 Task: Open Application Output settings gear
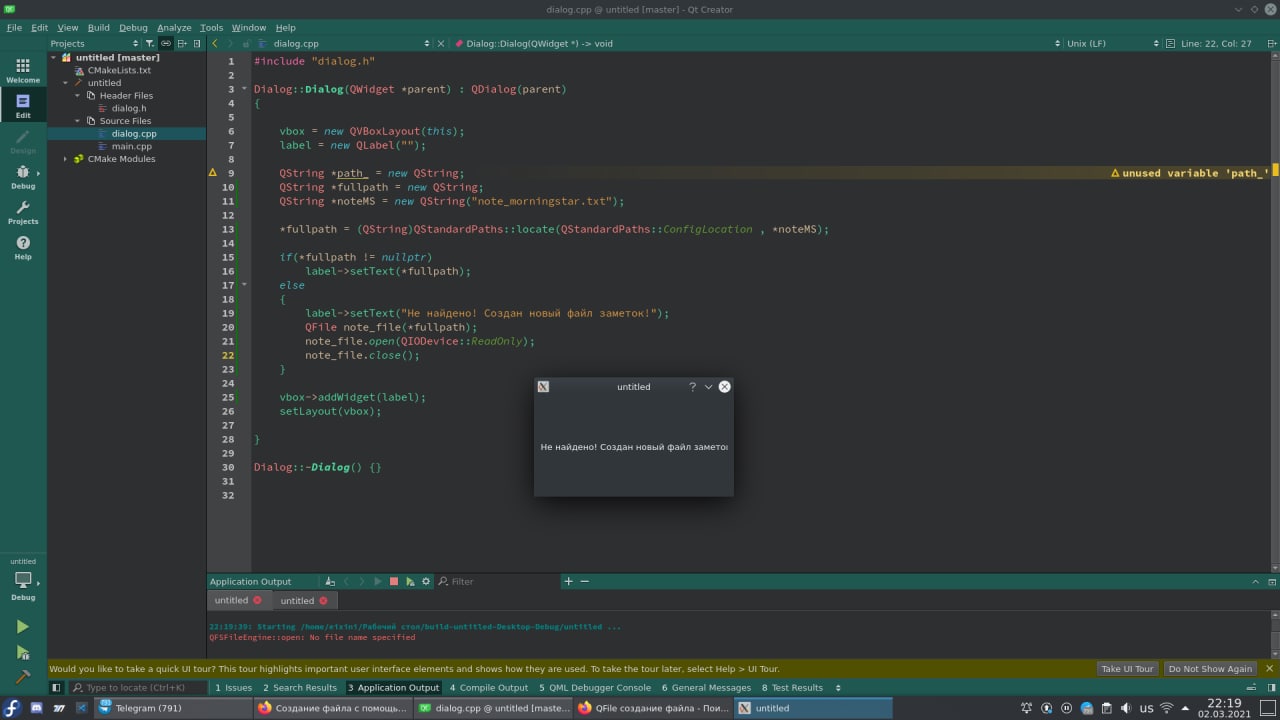point(426,581)
